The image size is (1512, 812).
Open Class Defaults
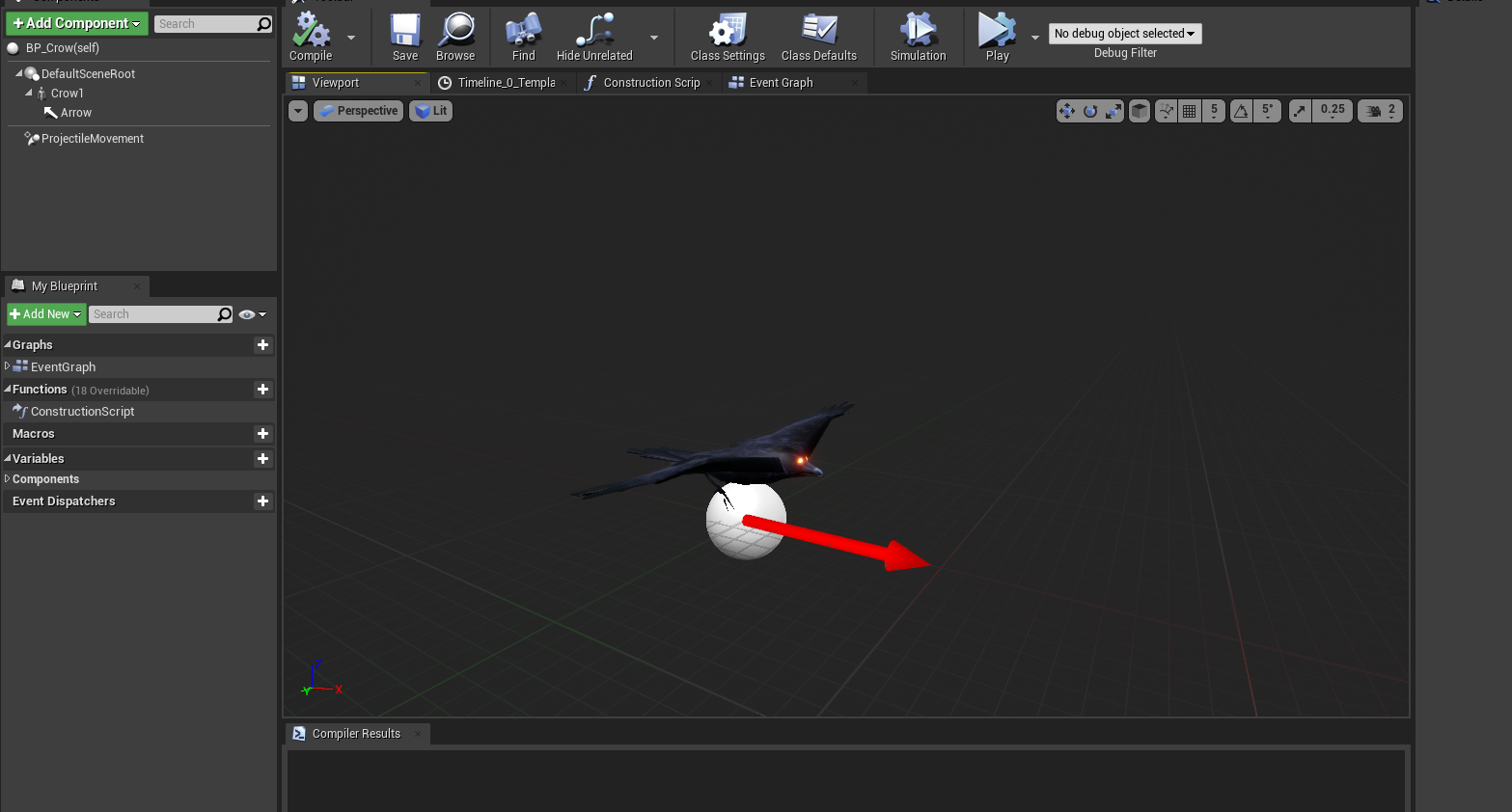[x=819, y=37]
